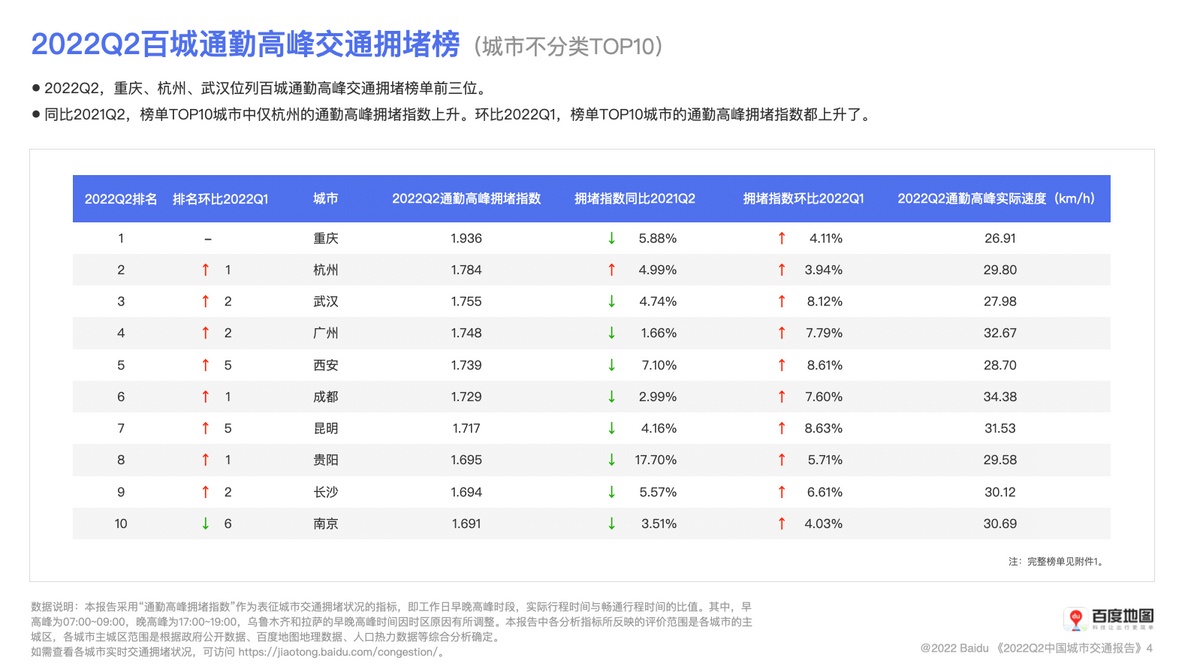Image resolution: width=1200 pixels, height=667 pixels.
Task: Click the 完整榜单见附件1 note
Action: [x=1056, y=562]
